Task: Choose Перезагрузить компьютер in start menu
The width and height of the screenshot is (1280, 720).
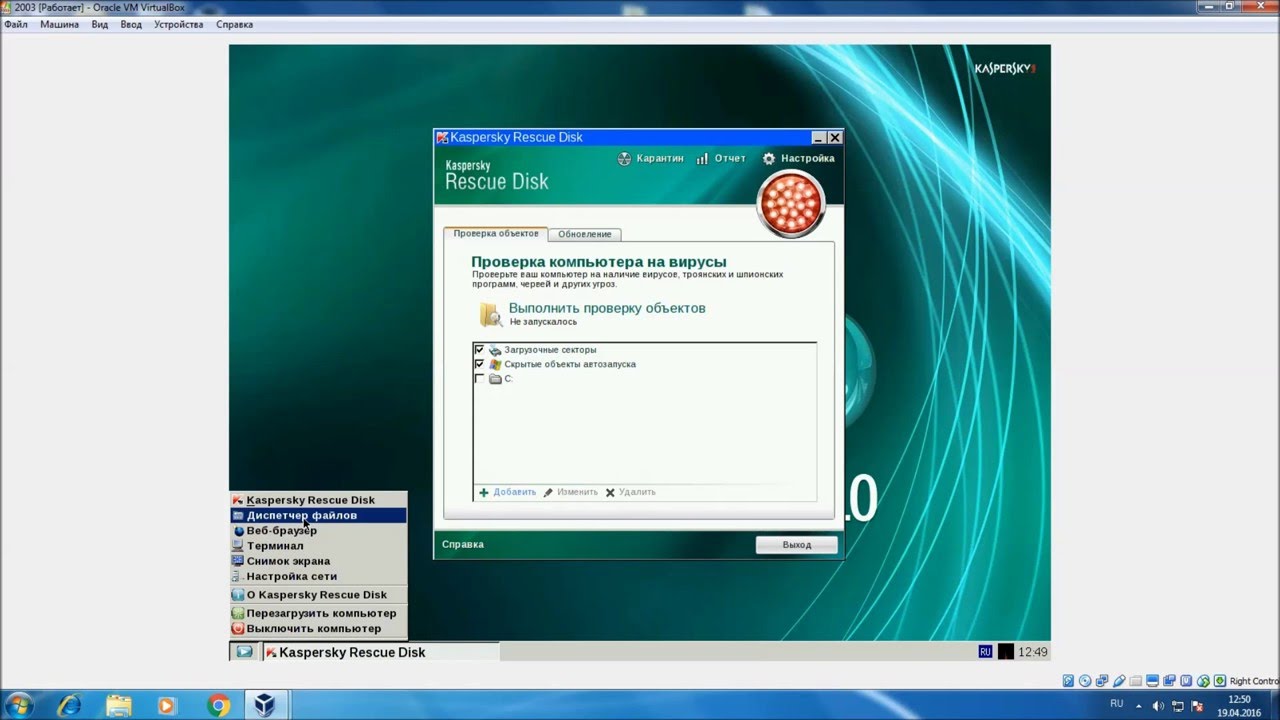Action: pos(318,613)
